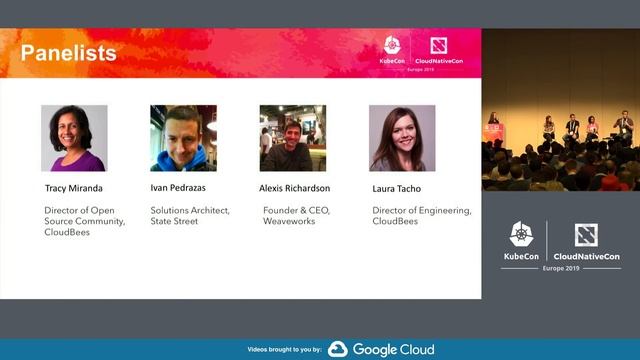Click the name 'Alexis Richardson'
This screenshot has width=640, height=360.
[294, 188]
